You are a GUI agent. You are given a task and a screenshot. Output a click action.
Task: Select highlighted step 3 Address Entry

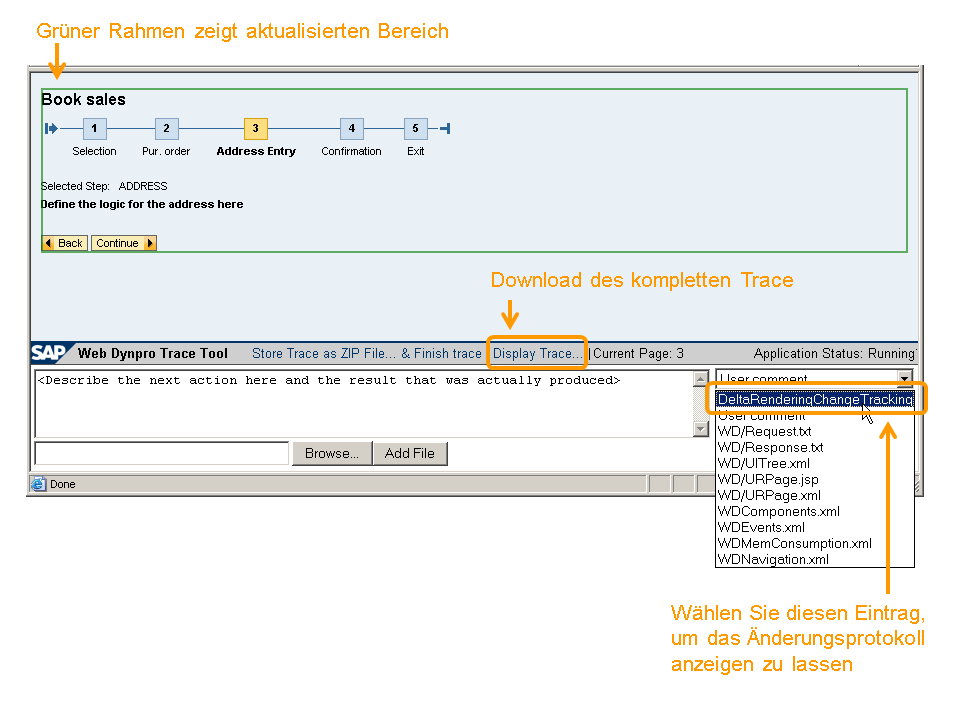click(x=255, y=128)
